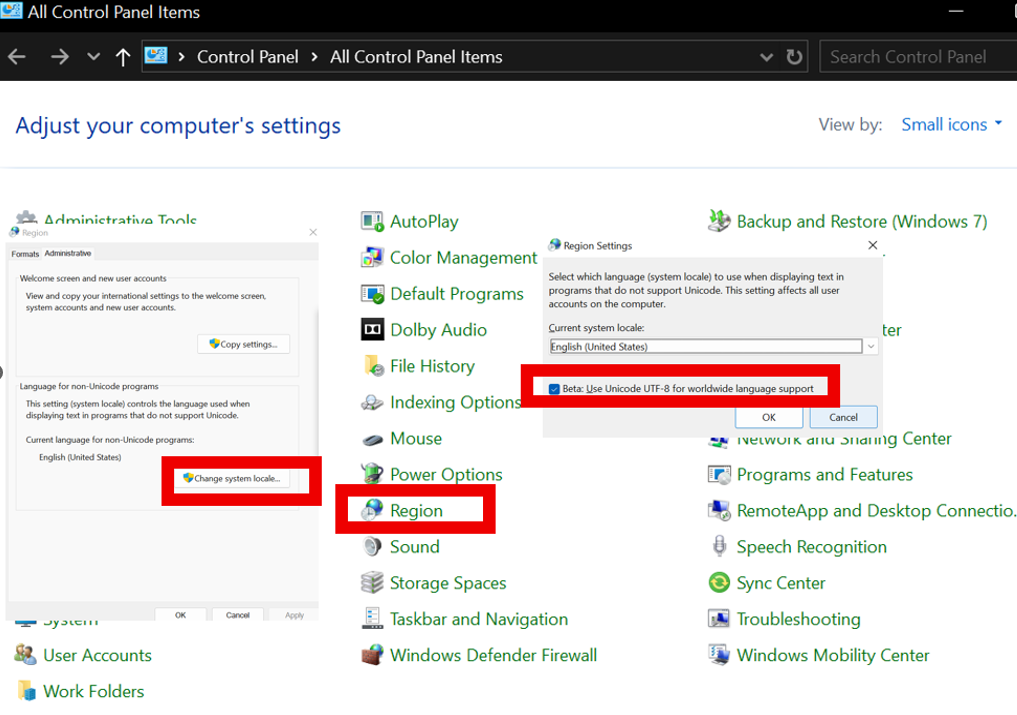Screen dimensions: 1017x715
Task: Click the Windows Defender Firewall icon
Action: [x=372, y=655]
